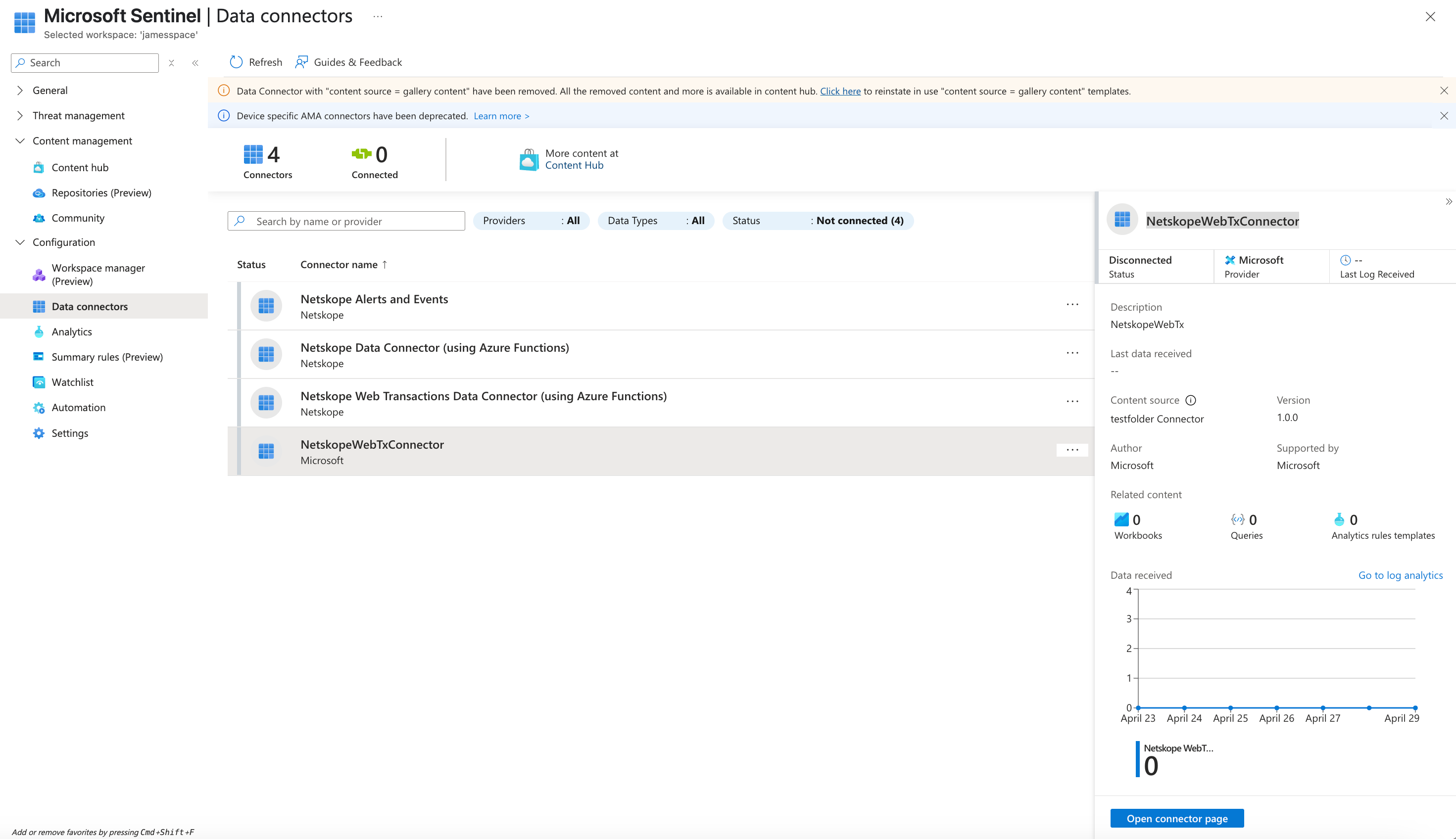
Task: Collapse the sidebar with double chevron
Action: (195, 63)
